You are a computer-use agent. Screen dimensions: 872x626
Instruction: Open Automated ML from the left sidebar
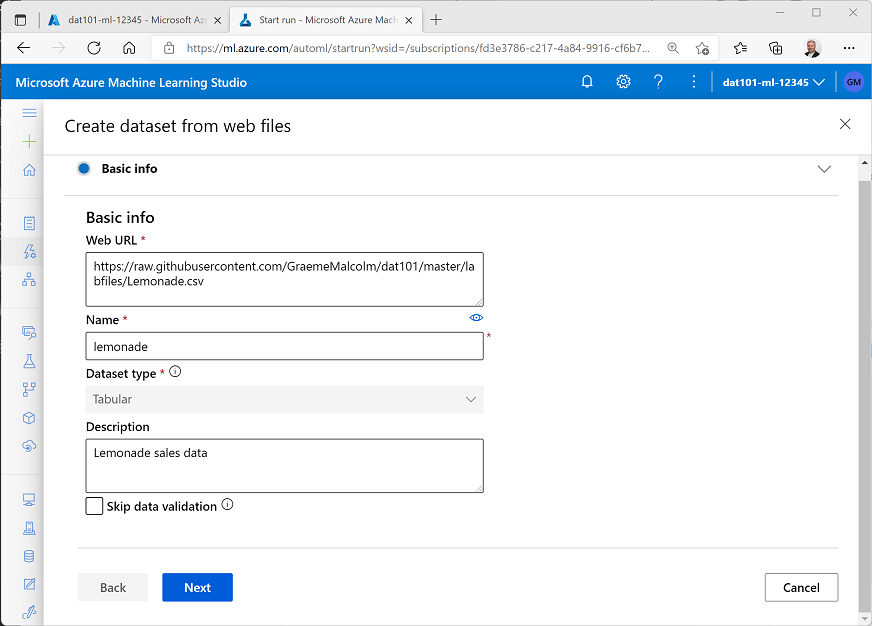pyautogui.click(x=29, y=252)
